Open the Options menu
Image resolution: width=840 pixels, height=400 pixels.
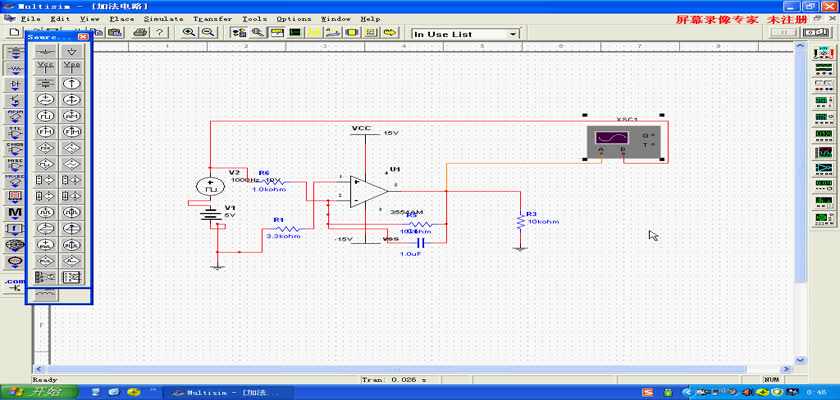[x=294, y=19]
